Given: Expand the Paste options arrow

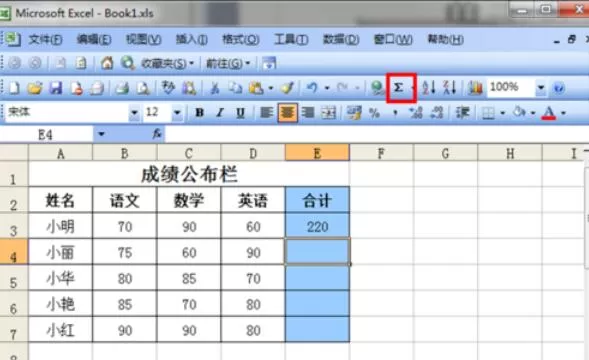Looking at the screenshot, I should coord(270,88).
